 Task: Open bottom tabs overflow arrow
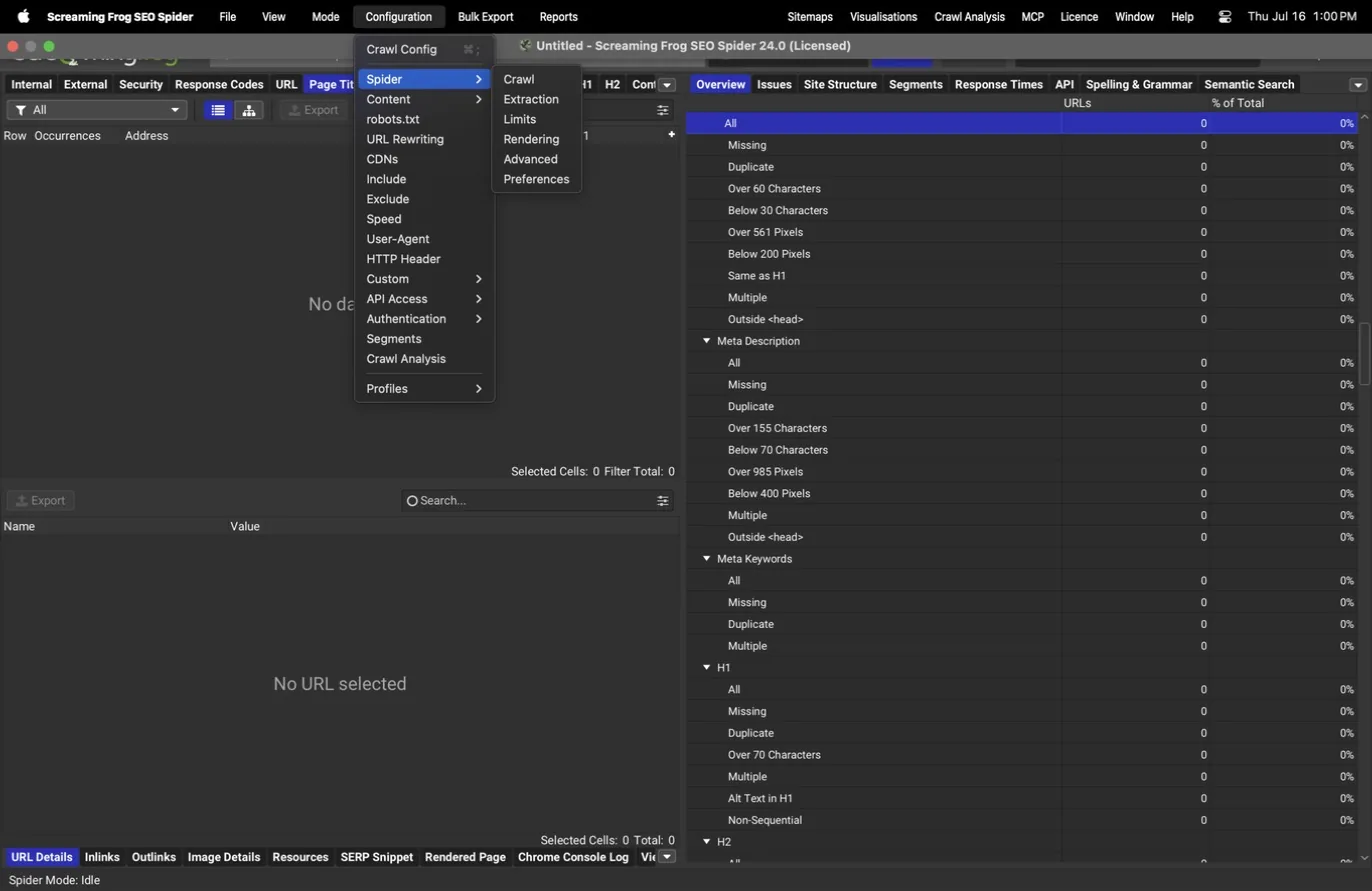coord(667,857)
